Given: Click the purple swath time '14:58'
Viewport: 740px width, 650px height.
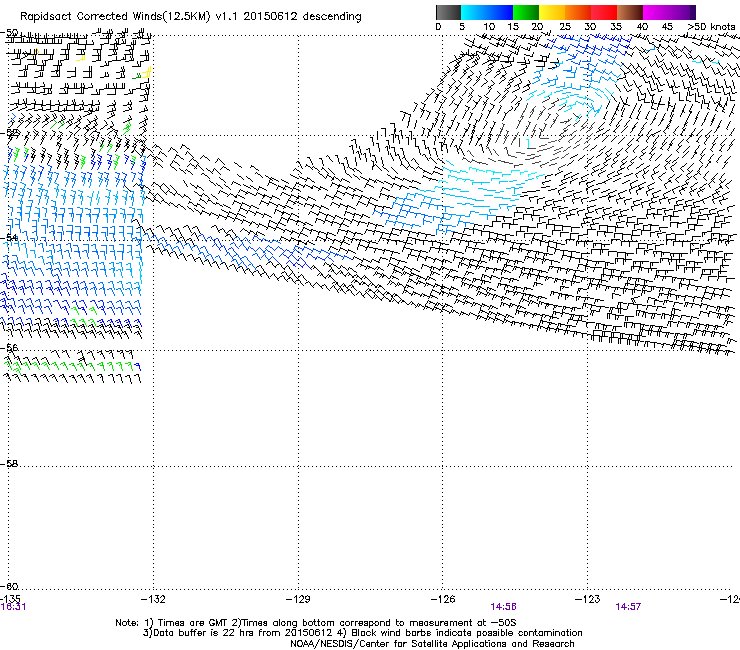Looking at the screenshot, I should pyautogui.click(x=503, y=607).
